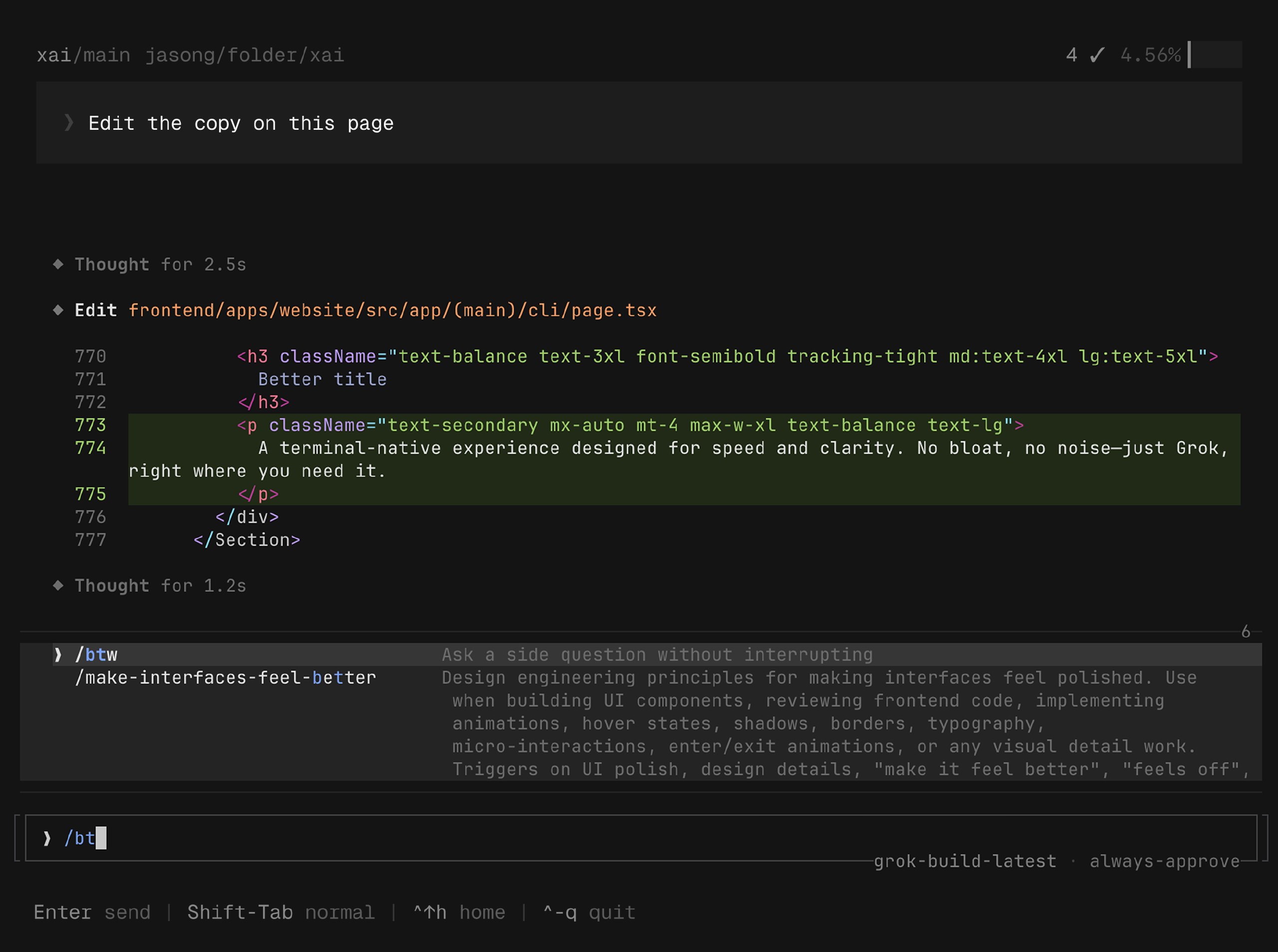
Task: Click the 4.56% context value
Action: coord(1151,55)
